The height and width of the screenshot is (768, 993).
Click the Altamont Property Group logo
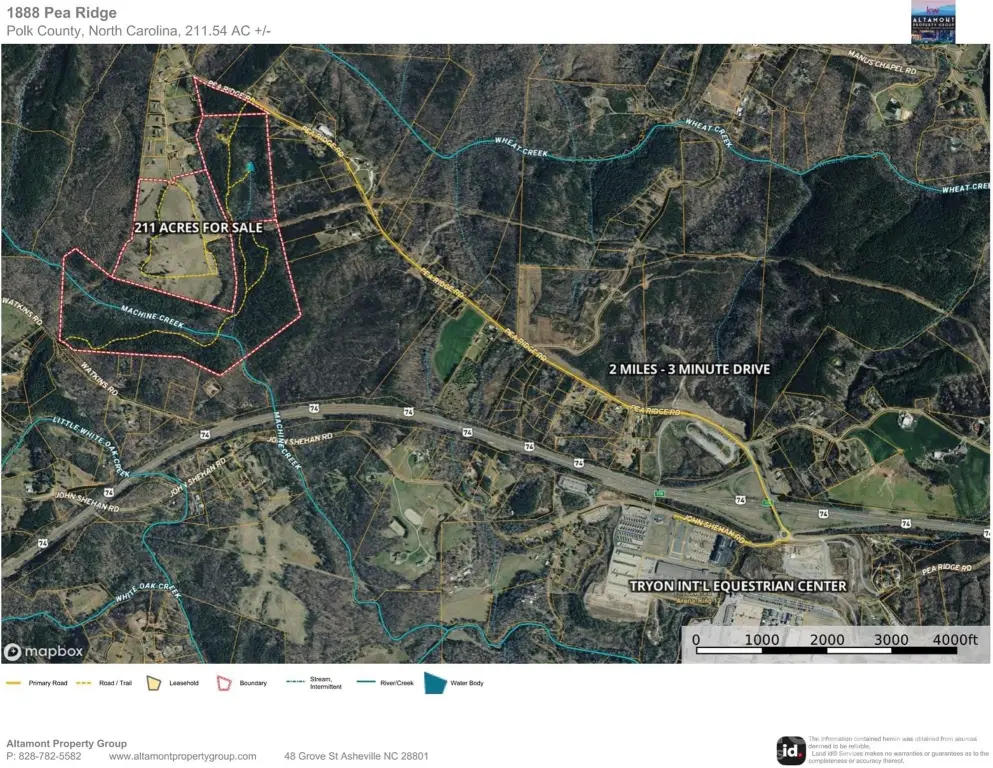(932, 22)
